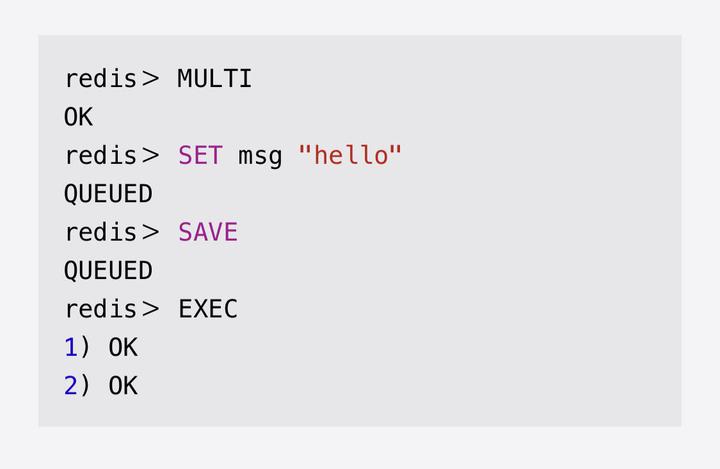Click the blue number 2 result index
The image size is (720, 469).
(x=71, y=386)
